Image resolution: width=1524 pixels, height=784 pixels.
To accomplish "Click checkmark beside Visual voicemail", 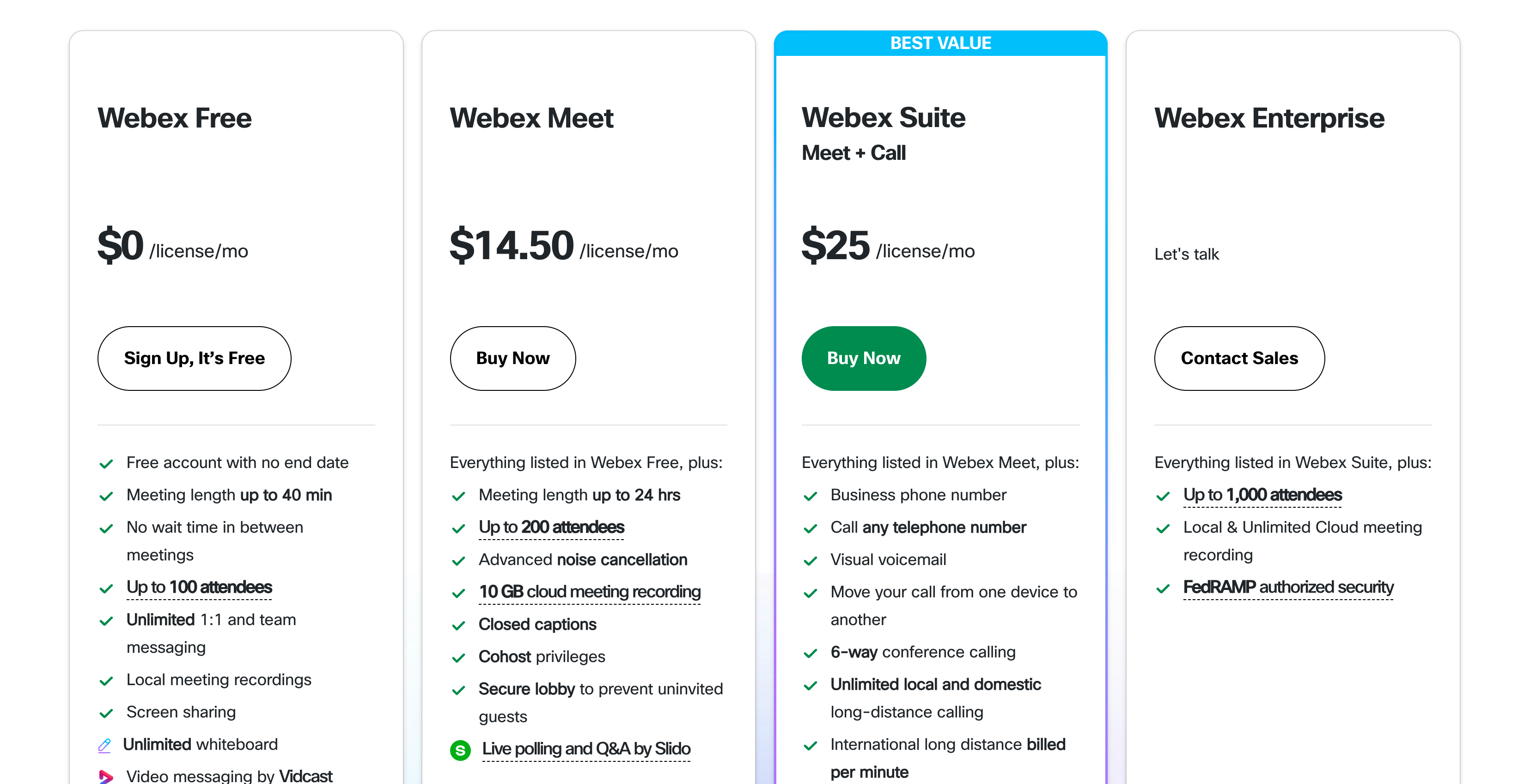I will [x=811, y=560].
